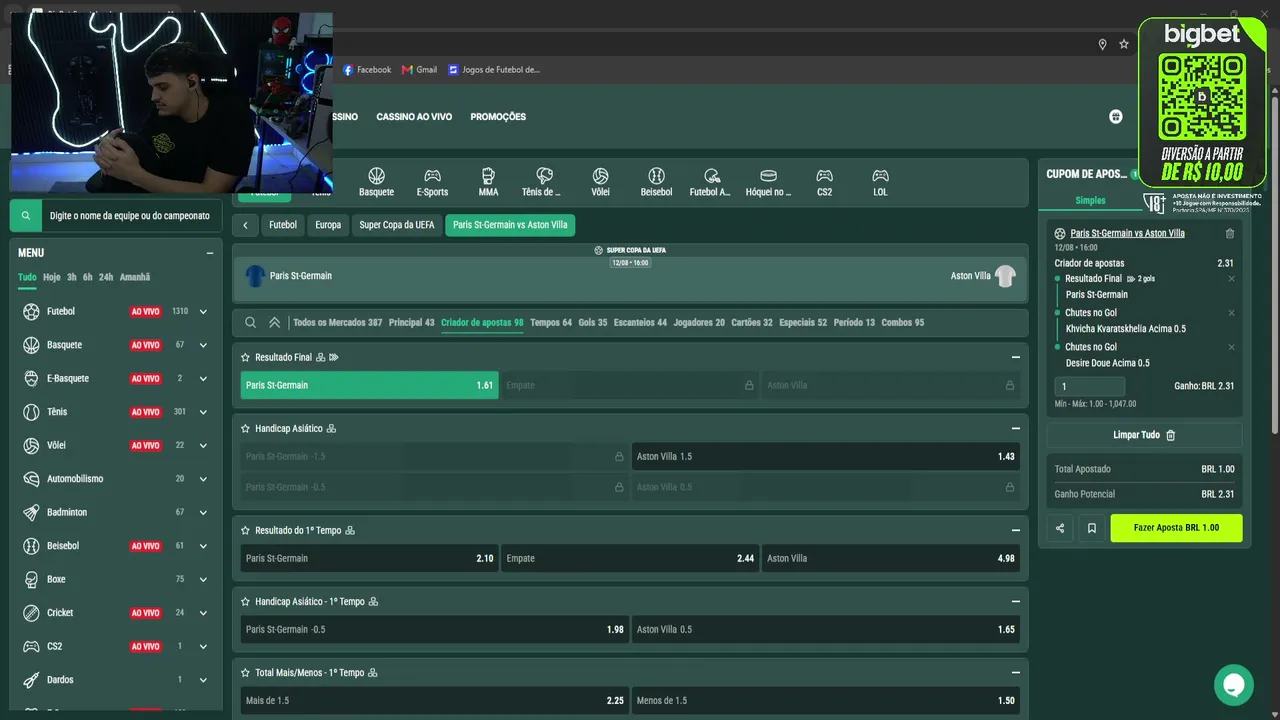Select Mais de 1.5 at 2.25
1280x720 pixels.
(x=435, y=700)
